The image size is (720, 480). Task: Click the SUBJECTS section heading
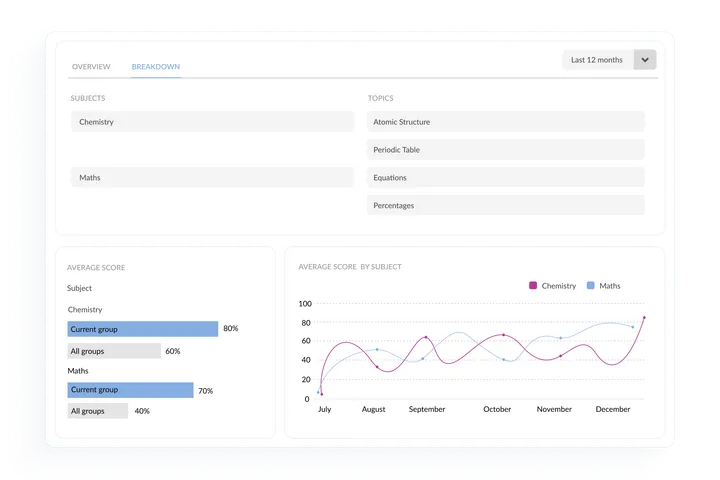click(x=88, y=98)
